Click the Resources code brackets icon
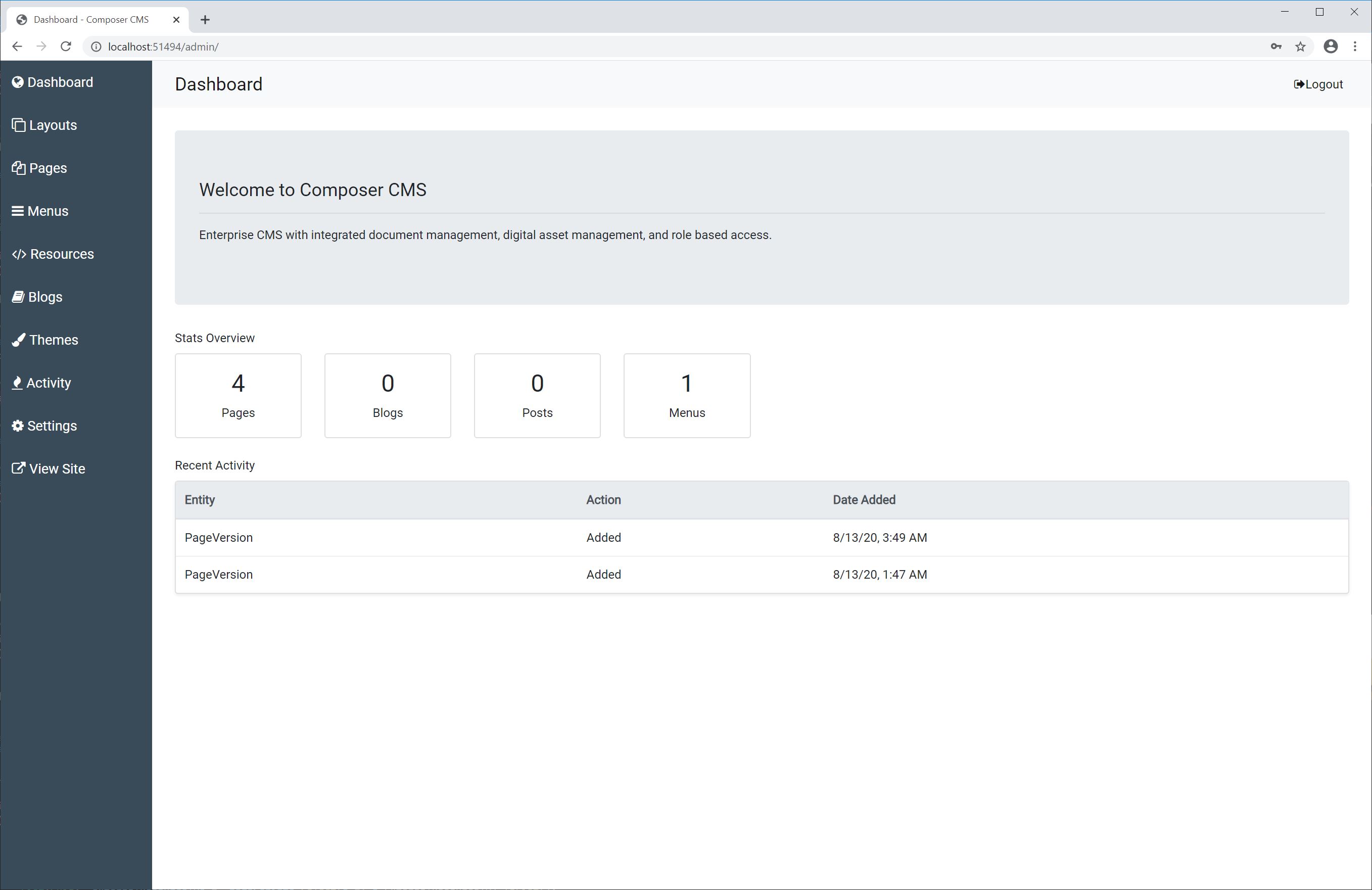Image resolution: width=1372 pixels, height=890 pixels. pyautogui.click(x=19, y=254)
